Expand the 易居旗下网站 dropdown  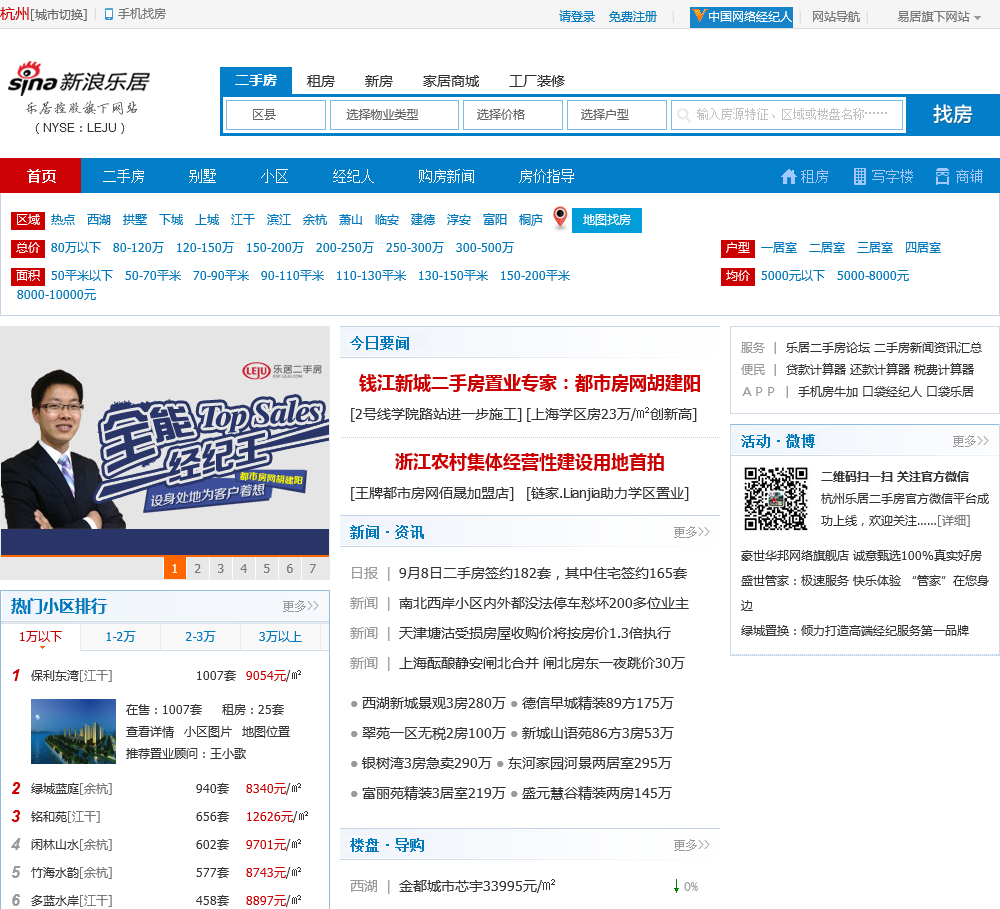(939, 17)
